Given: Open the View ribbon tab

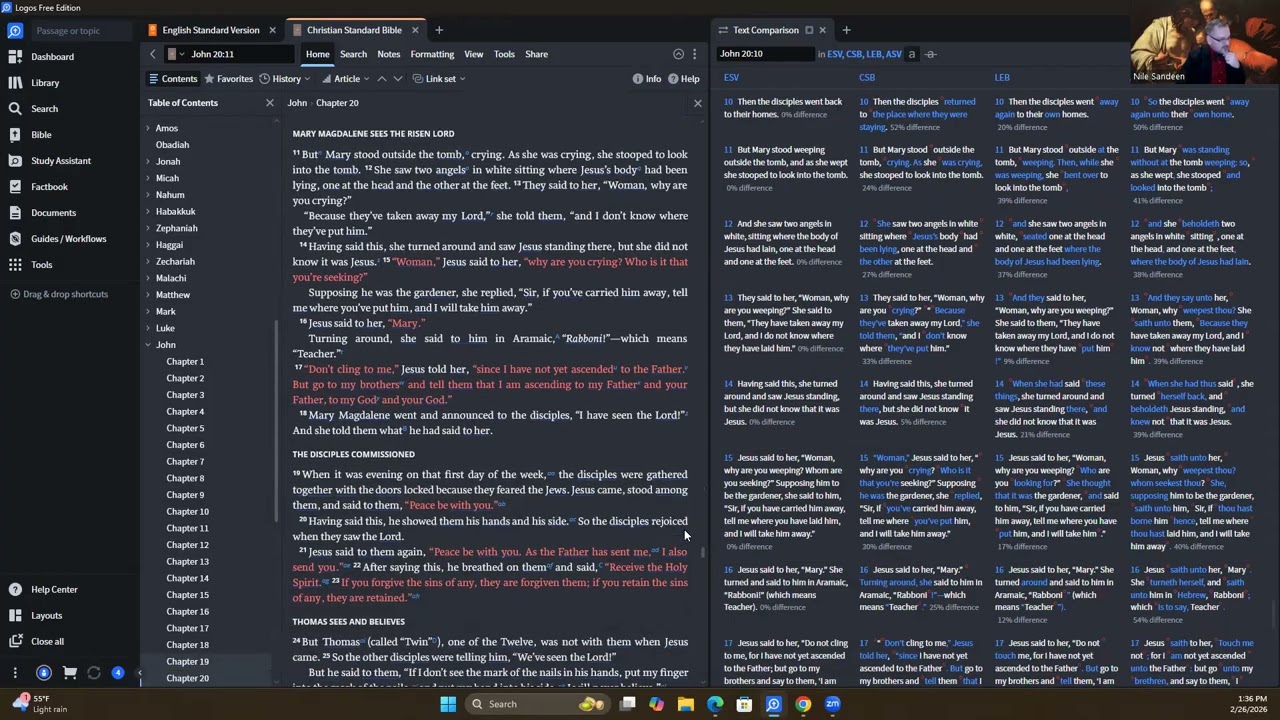Looking at the screenshot, I should (x=474, y=54).
